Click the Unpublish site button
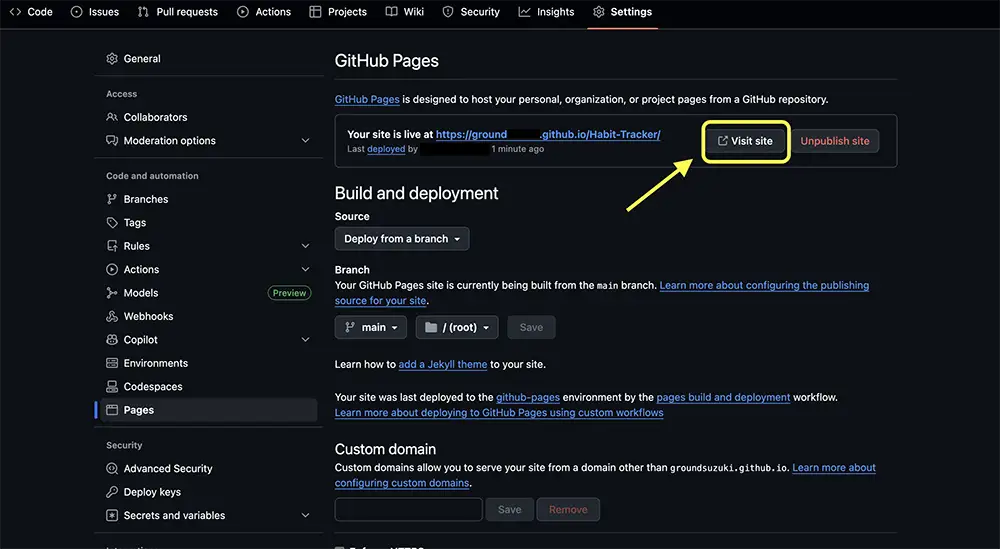This screenshot has width=1000, height=549. (x=835, y=141)
